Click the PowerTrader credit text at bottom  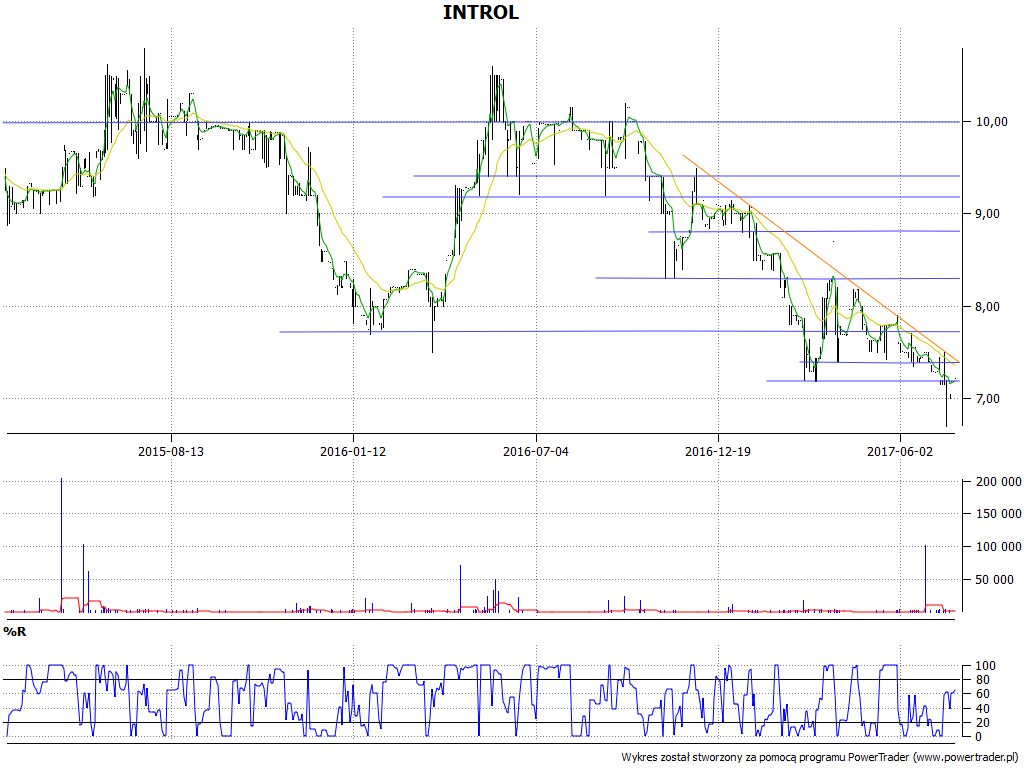click(820, 758)
